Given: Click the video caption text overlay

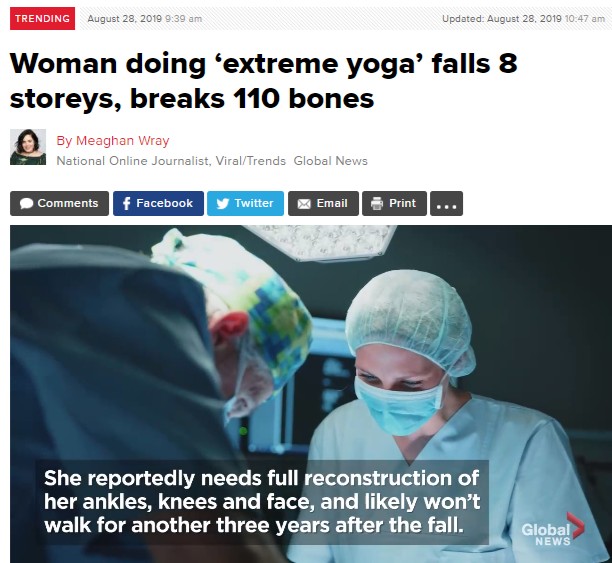Looking at the screenshot, I should 262,502.
